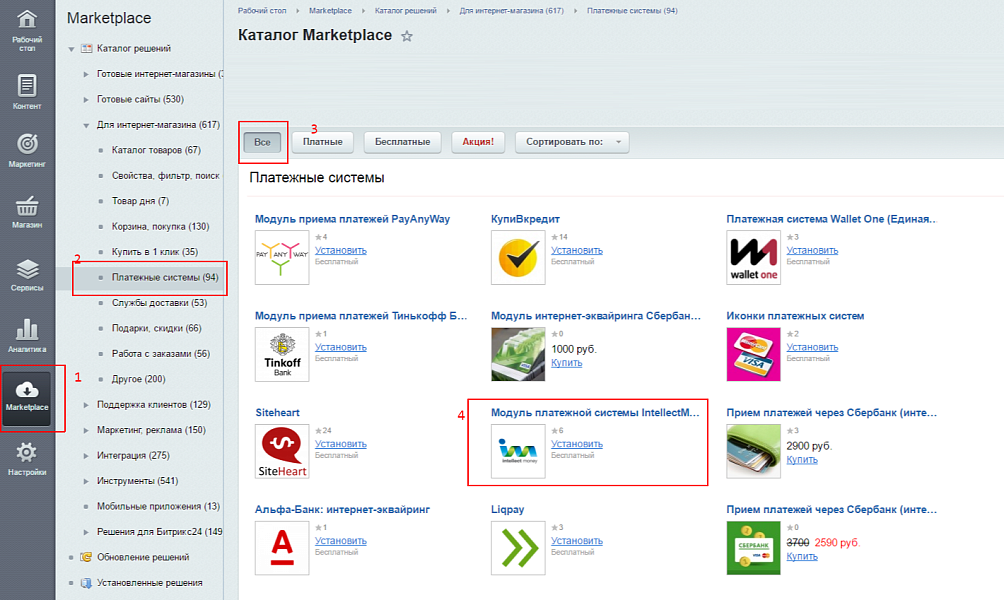The width and height of the screenshot is (1004, 600).
Task: Filter by Бесплатные modules
Action: tap(402, 142)
